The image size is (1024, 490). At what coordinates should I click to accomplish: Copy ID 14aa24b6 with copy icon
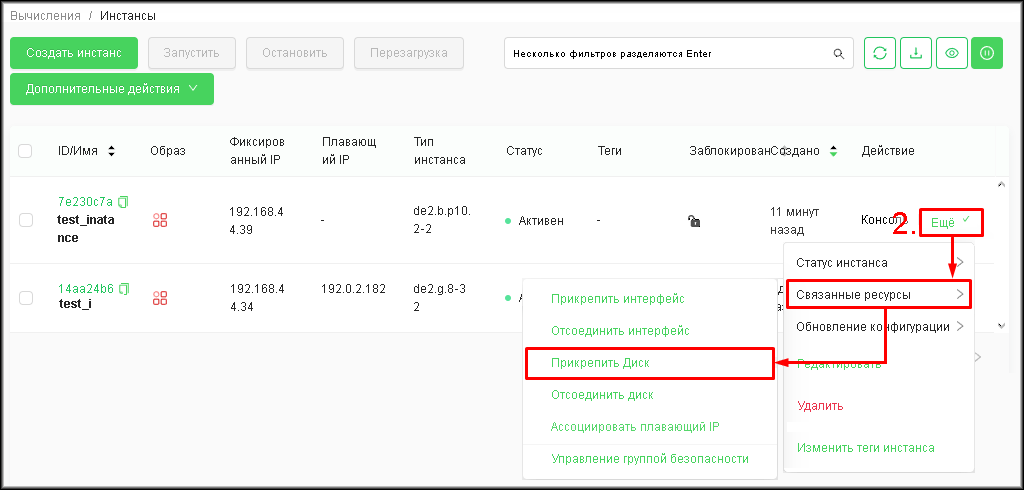(x=124, y=289)
